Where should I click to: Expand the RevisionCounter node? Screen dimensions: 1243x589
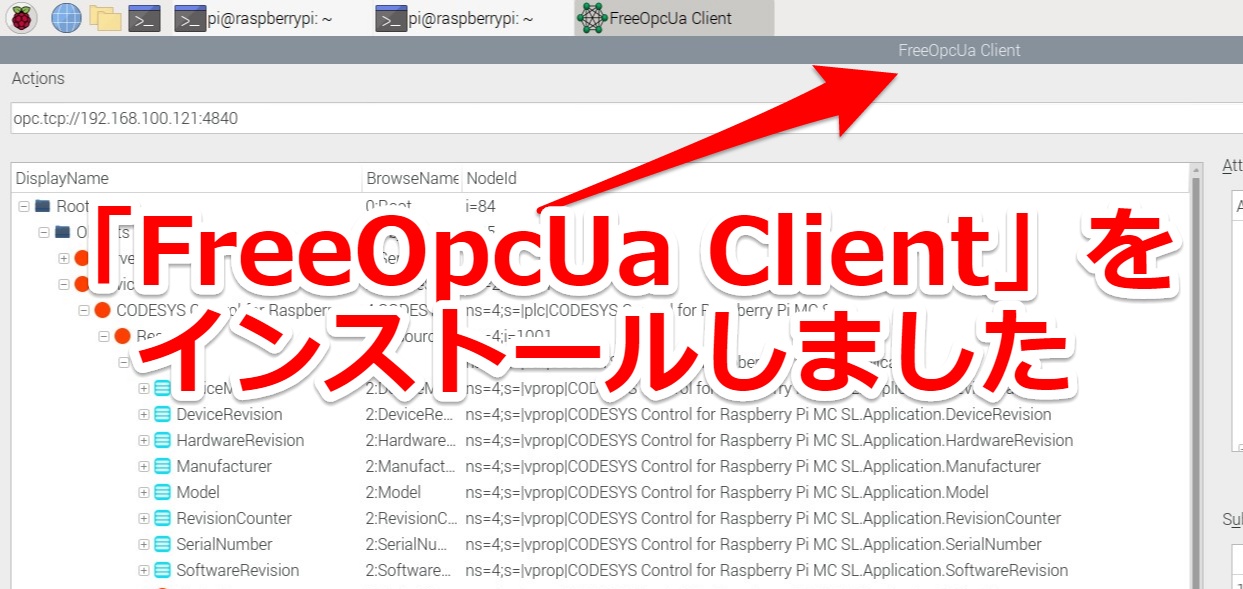tap(143, 518)
